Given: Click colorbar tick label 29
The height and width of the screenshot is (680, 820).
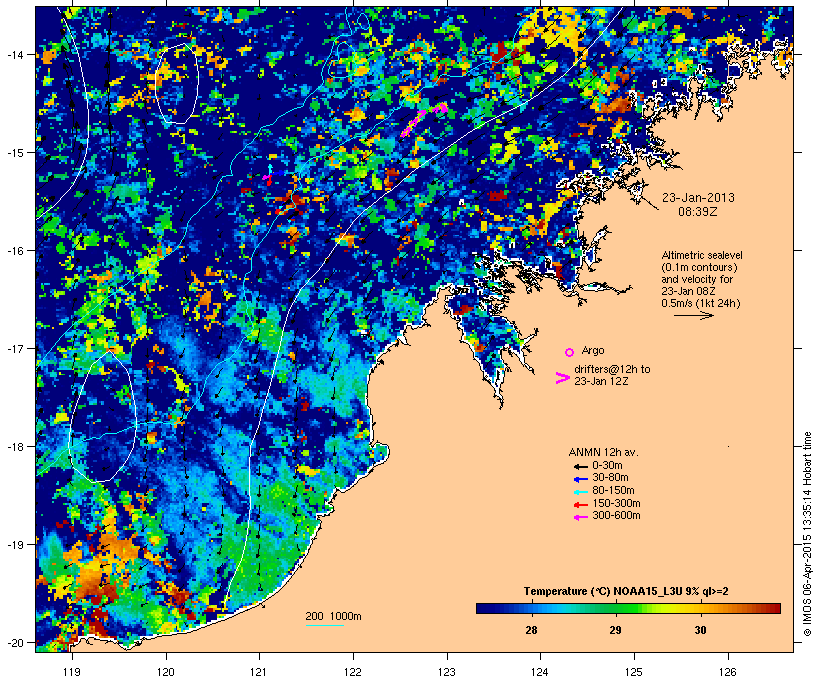Looking at the screenshot, I should (x=616, y=630).
